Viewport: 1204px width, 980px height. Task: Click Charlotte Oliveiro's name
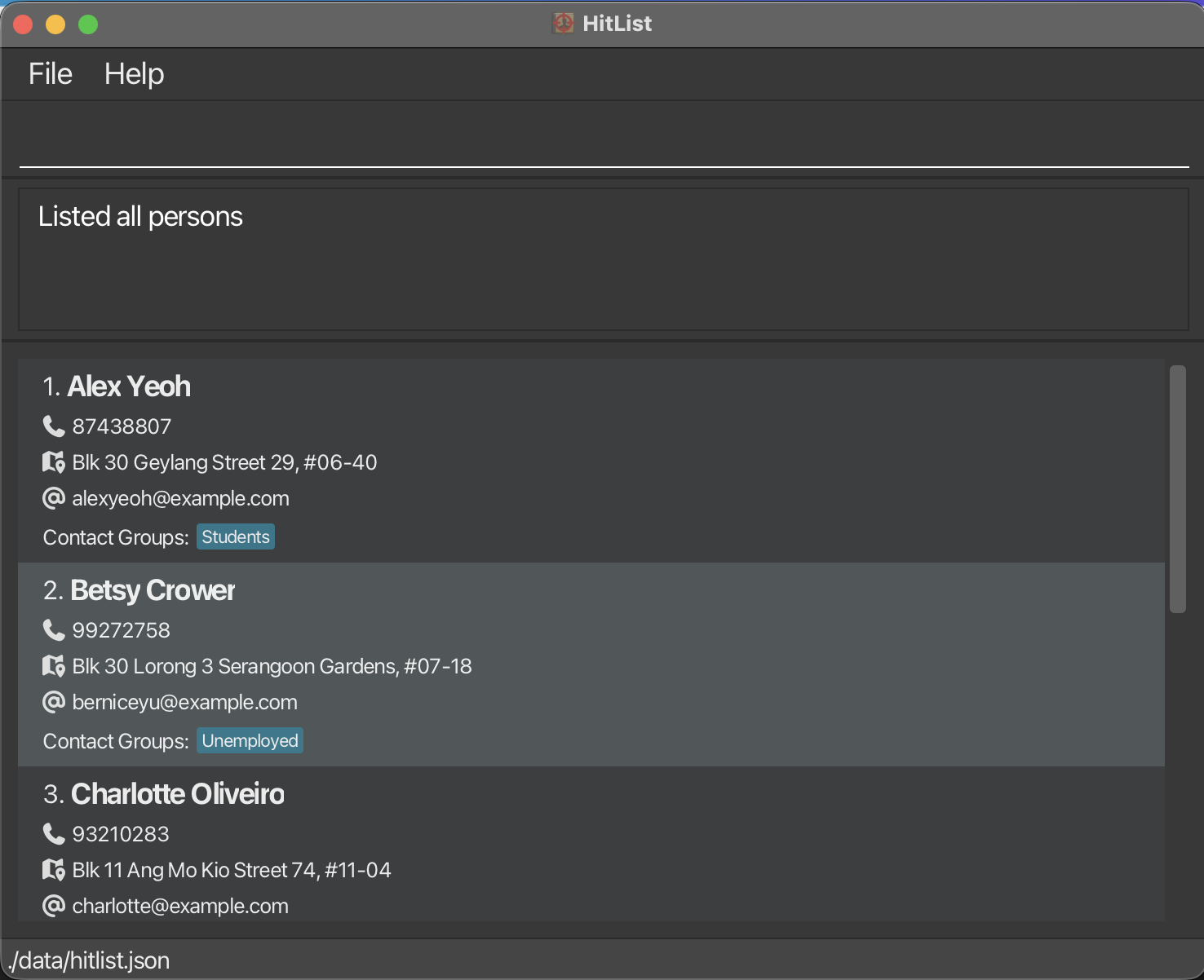coord(177,793)
